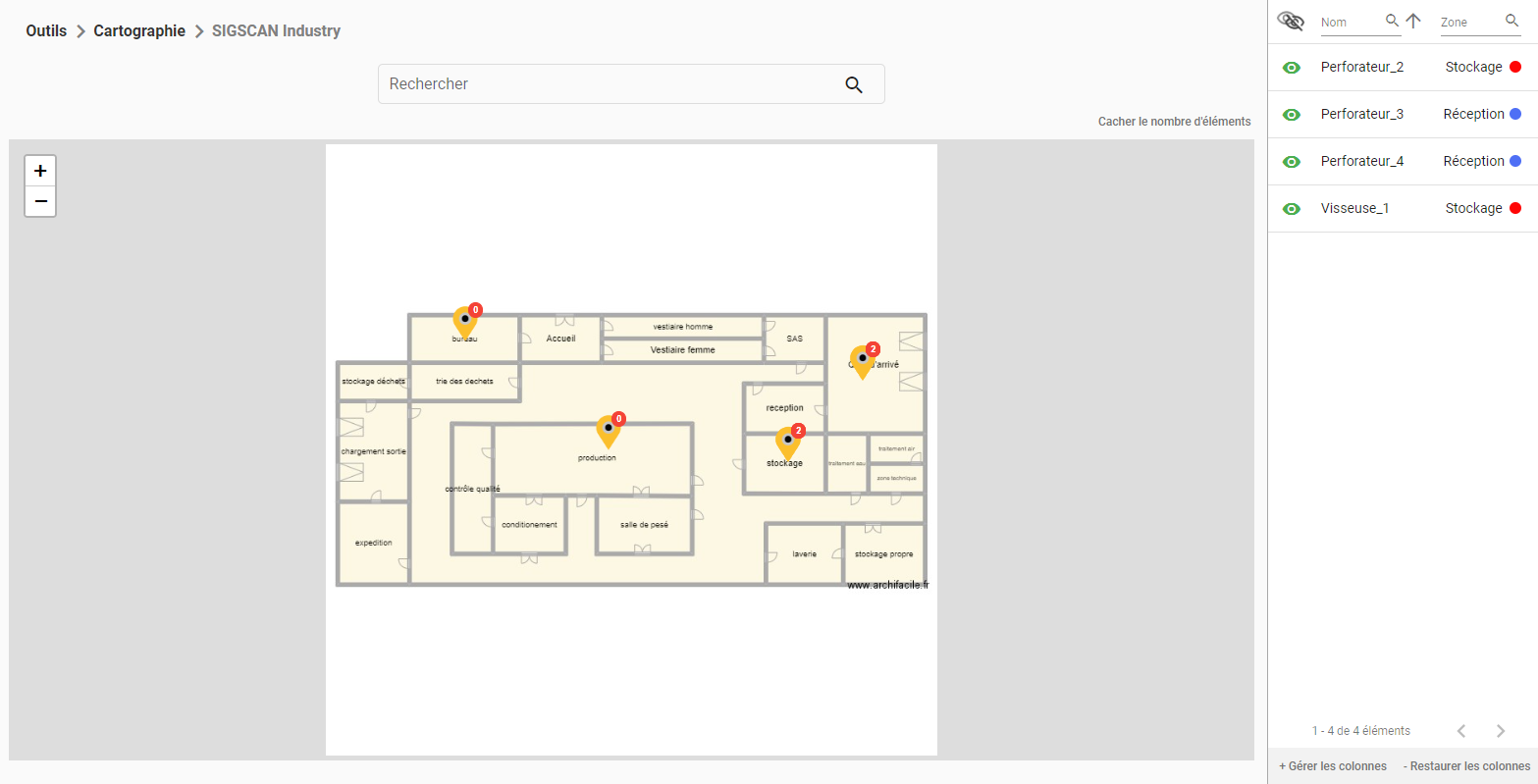The width and height of the screenshot is (1538, 784).
Task: Click the Zone column search icon
Action: (1511, 21)
